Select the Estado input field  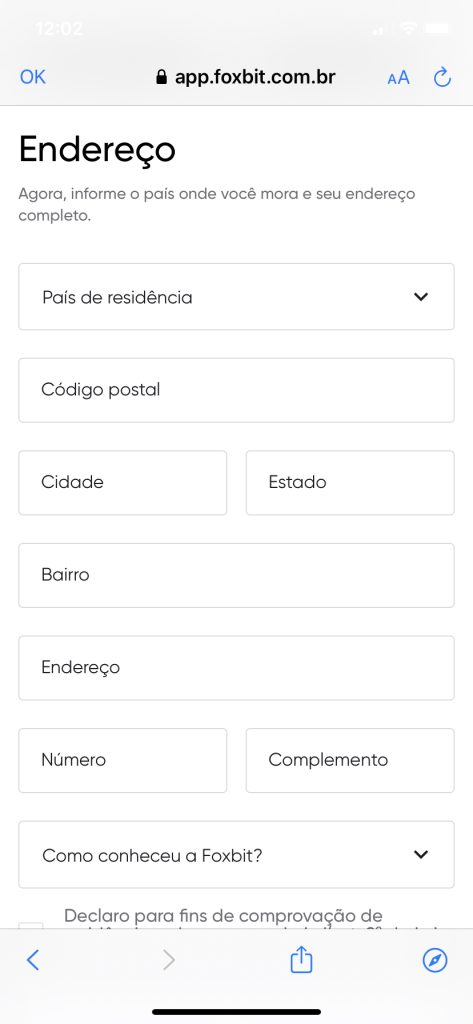click(350, 483)
